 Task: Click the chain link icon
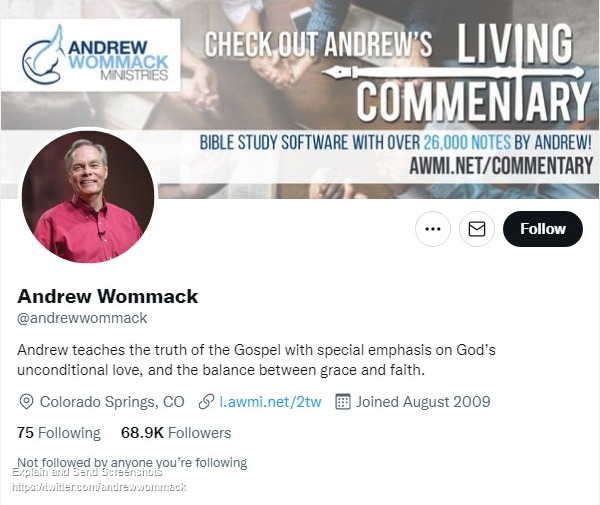pos(206,402)
